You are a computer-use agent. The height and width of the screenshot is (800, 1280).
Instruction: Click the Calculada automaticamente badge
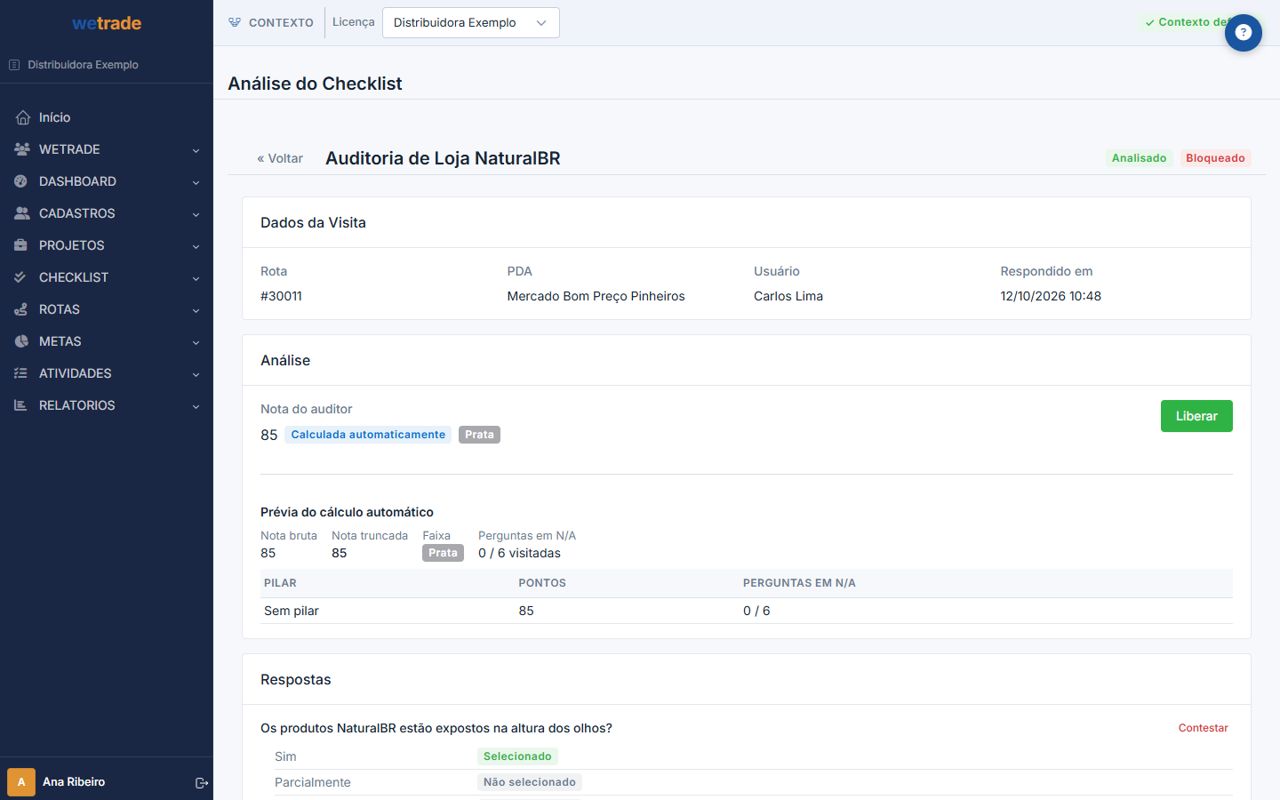pos(368,435)
